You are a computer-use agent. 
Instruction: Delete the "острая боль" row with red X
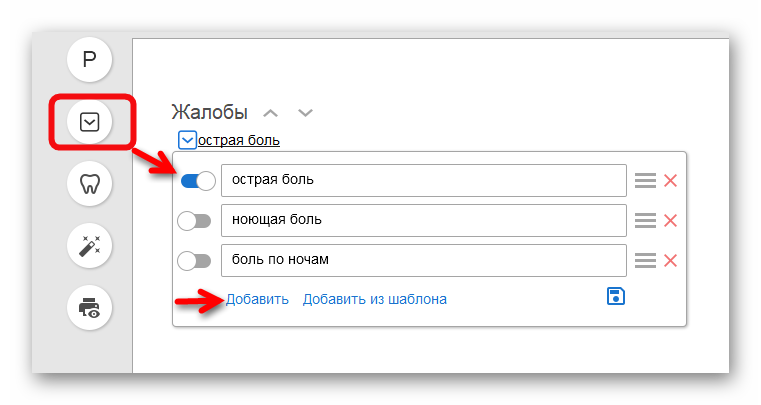point(670,181)
